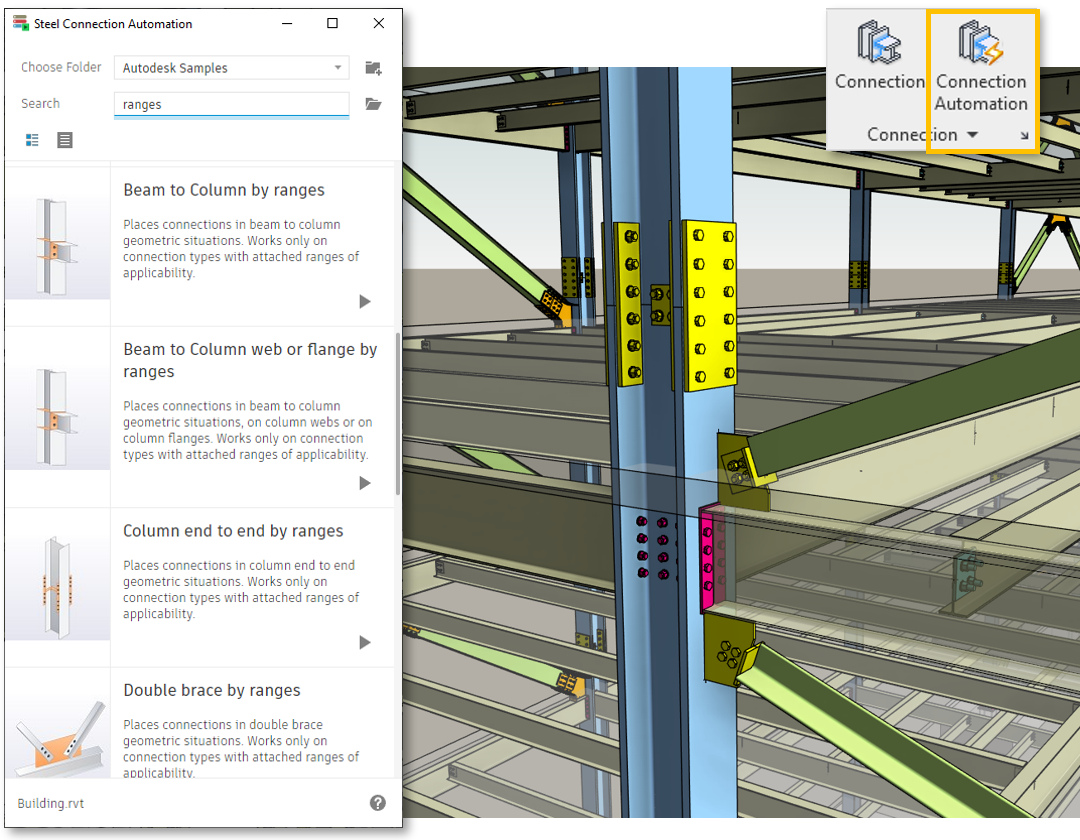Image resolution: width=1080 pixels, height=840 pixels.
Task: Maximize the Steel Connection Automation window
Action: pyautogui.click(x=332, y=23)
